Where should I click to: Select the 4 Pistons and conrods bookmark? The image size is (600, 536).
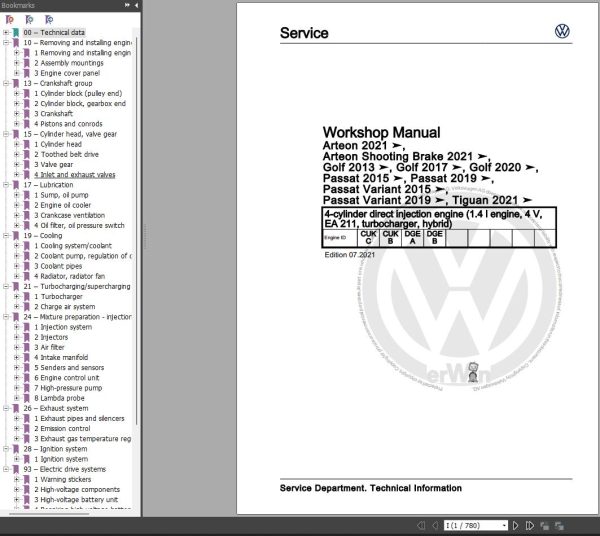click(x=68, y=124)
